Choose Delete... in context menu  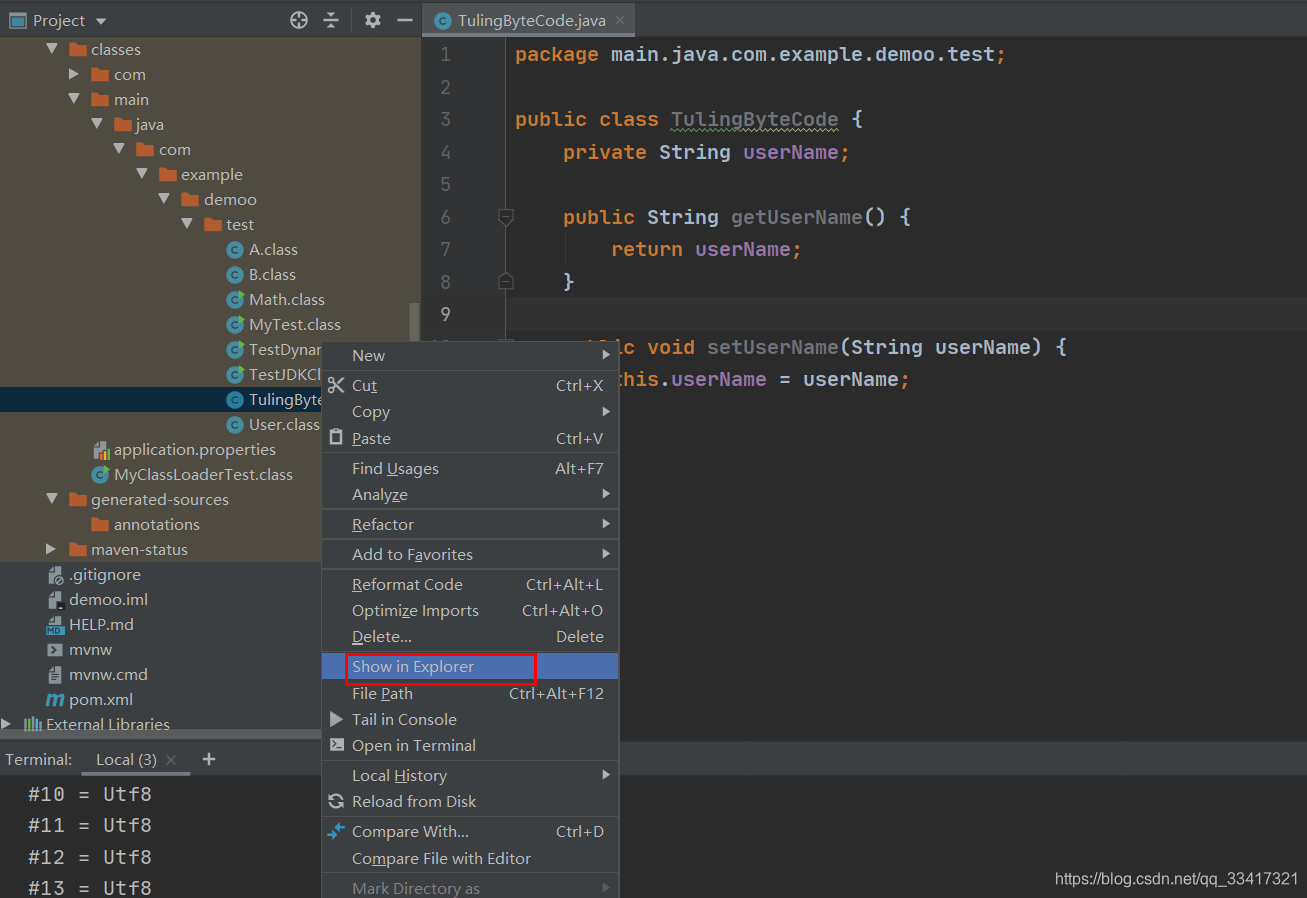470,636
